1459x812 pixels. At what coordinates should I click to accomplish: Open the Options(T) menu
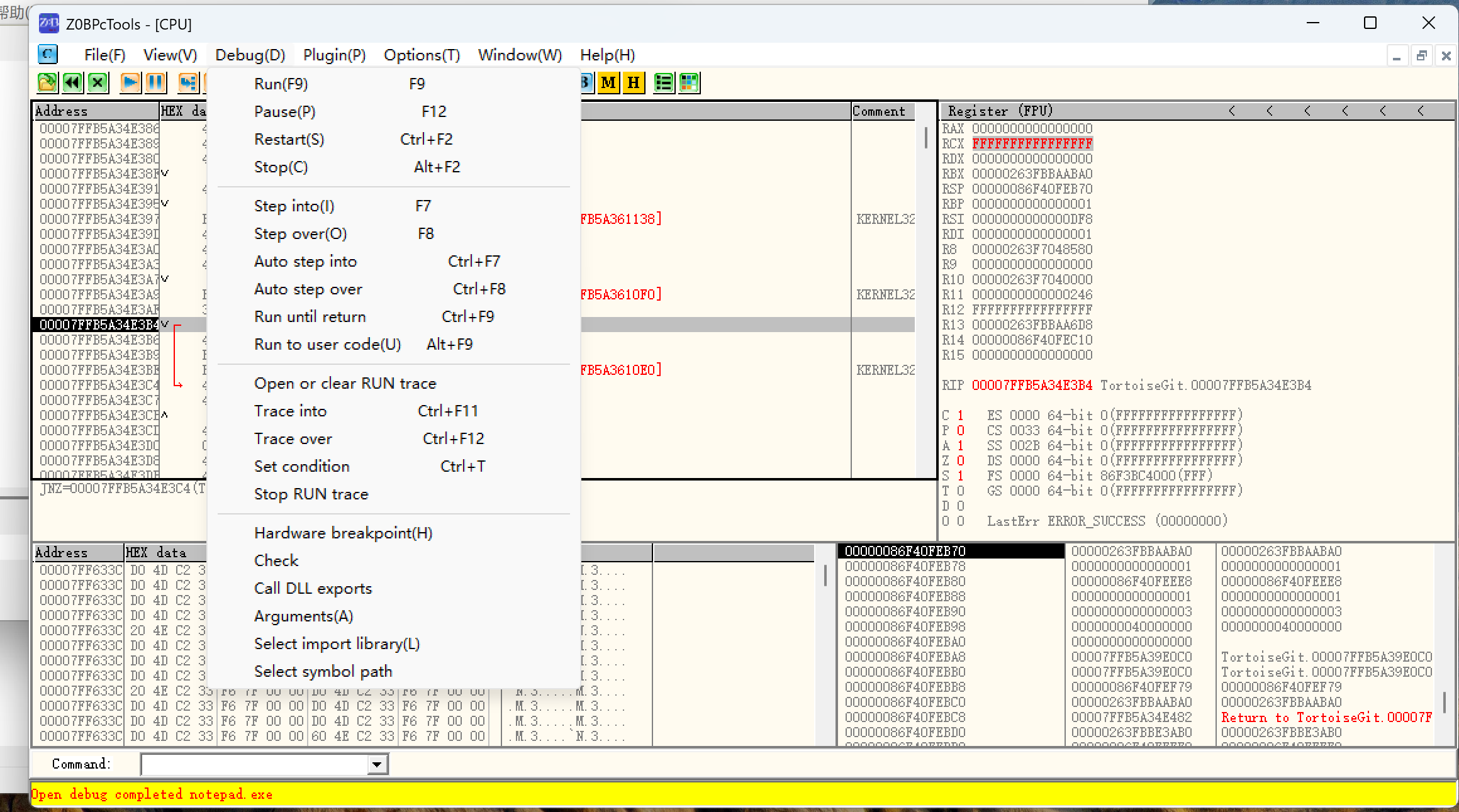[x=422, y=55]
